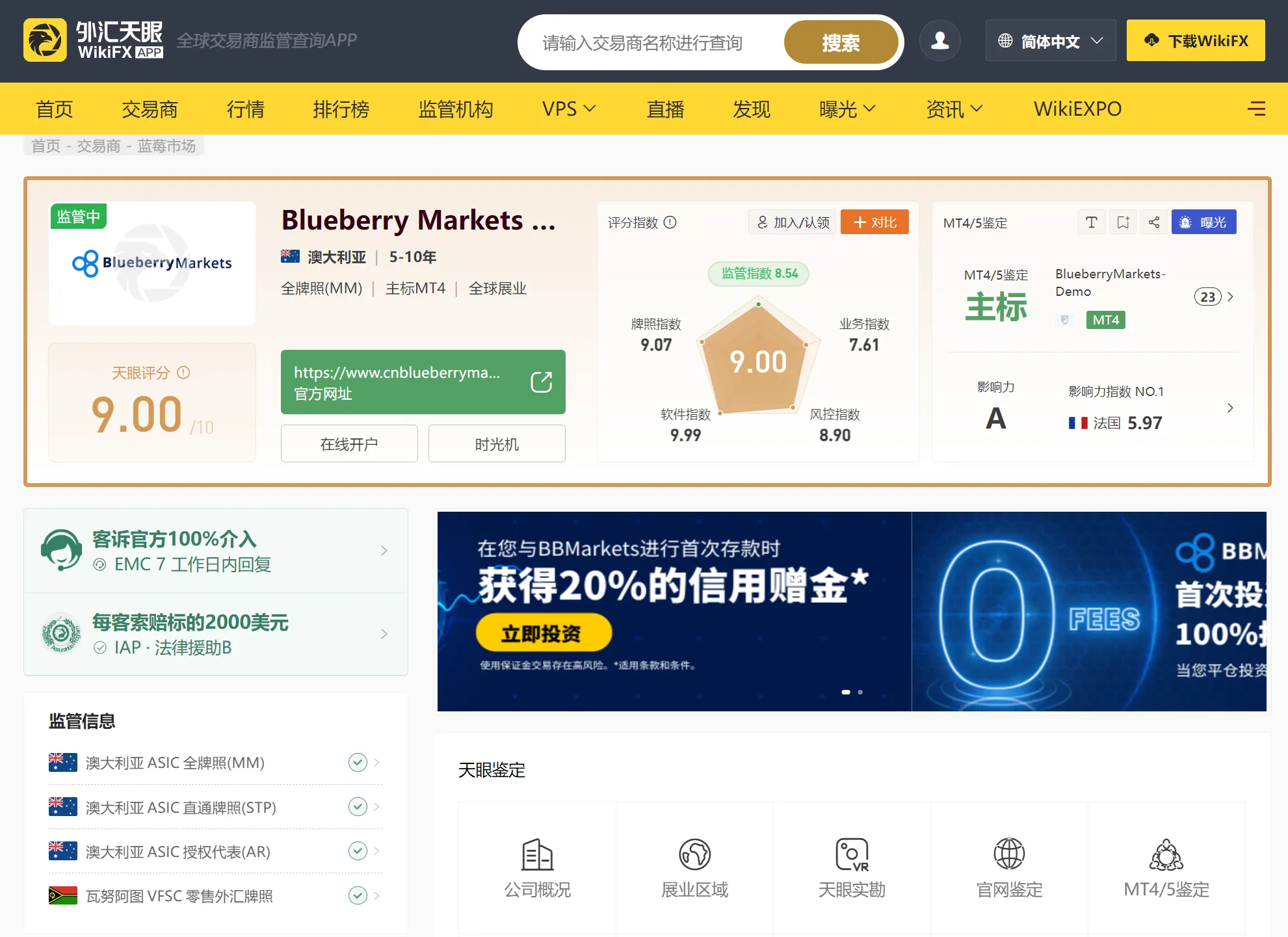The height and width of the screenshot is (937, 1288).
Task: Click the France flag beside the influence index
Action: point(1078,423)
